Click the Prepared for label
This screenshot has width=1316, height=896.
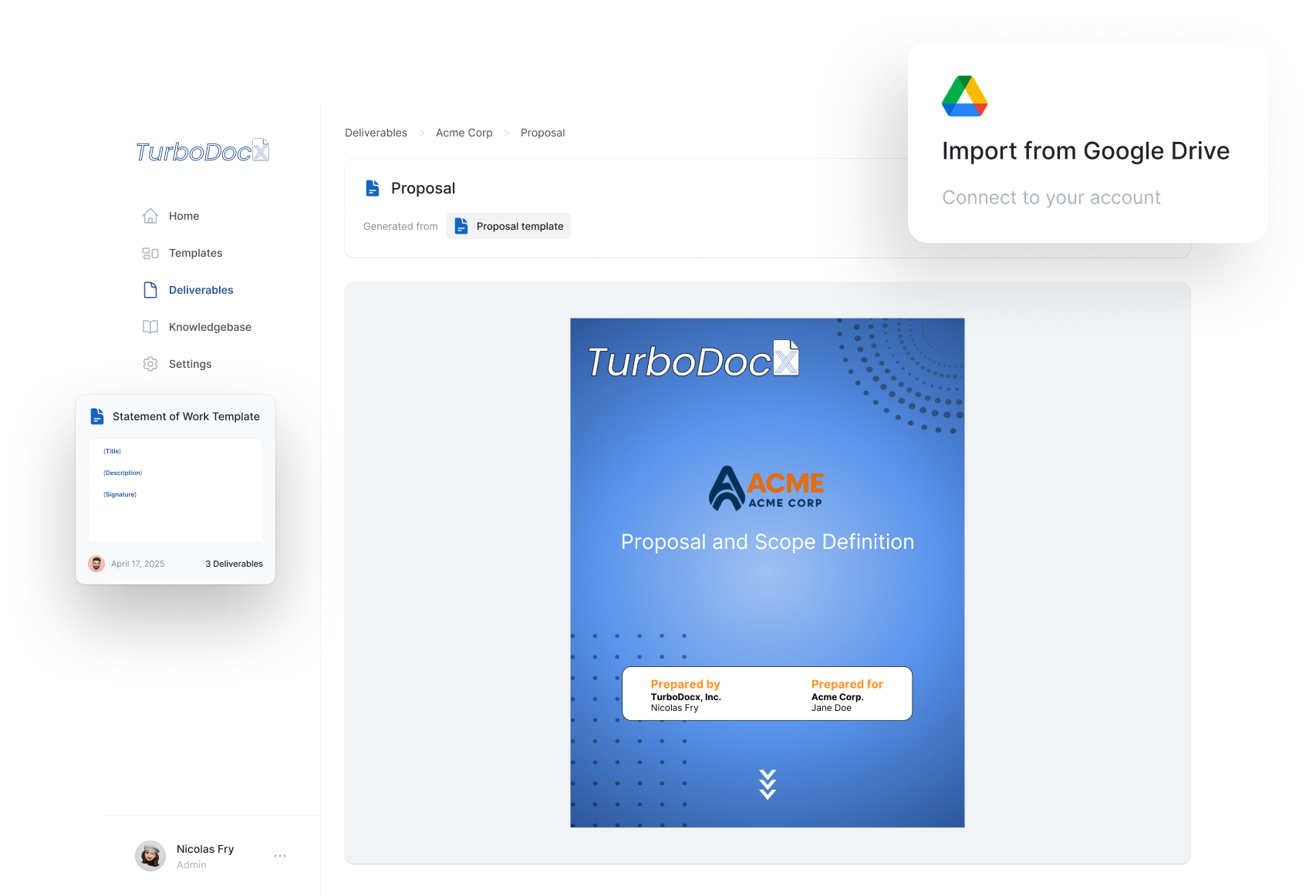coord(847,684)
